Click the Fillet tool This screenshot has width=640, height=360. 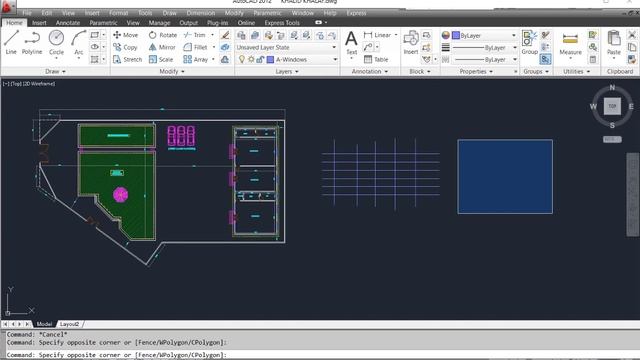pos(196,47)
